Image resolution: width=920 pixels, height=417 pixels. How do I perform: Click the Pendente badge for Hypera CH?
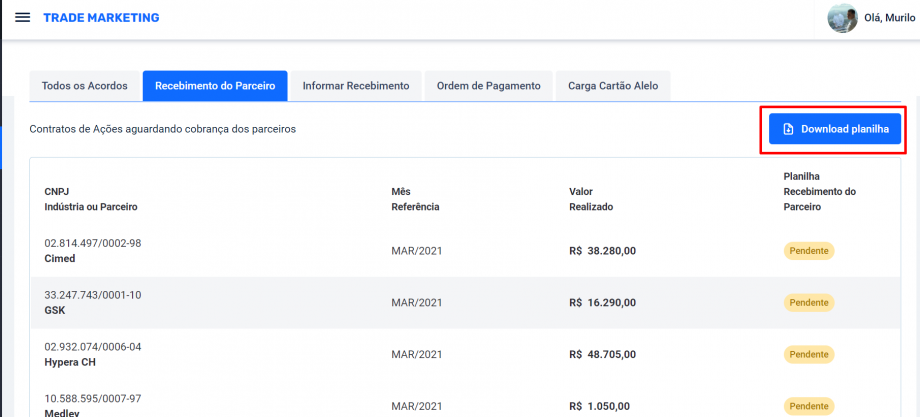click(x=808, y=354)
